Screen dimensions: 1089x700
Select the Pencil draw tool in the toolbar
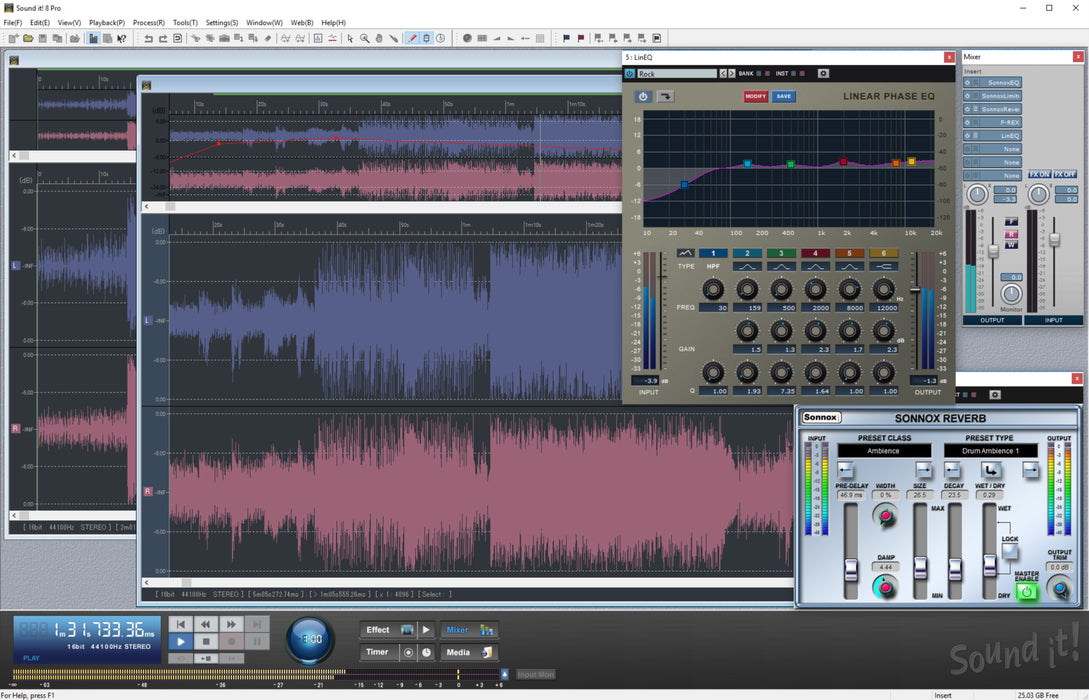pos(412,38)
